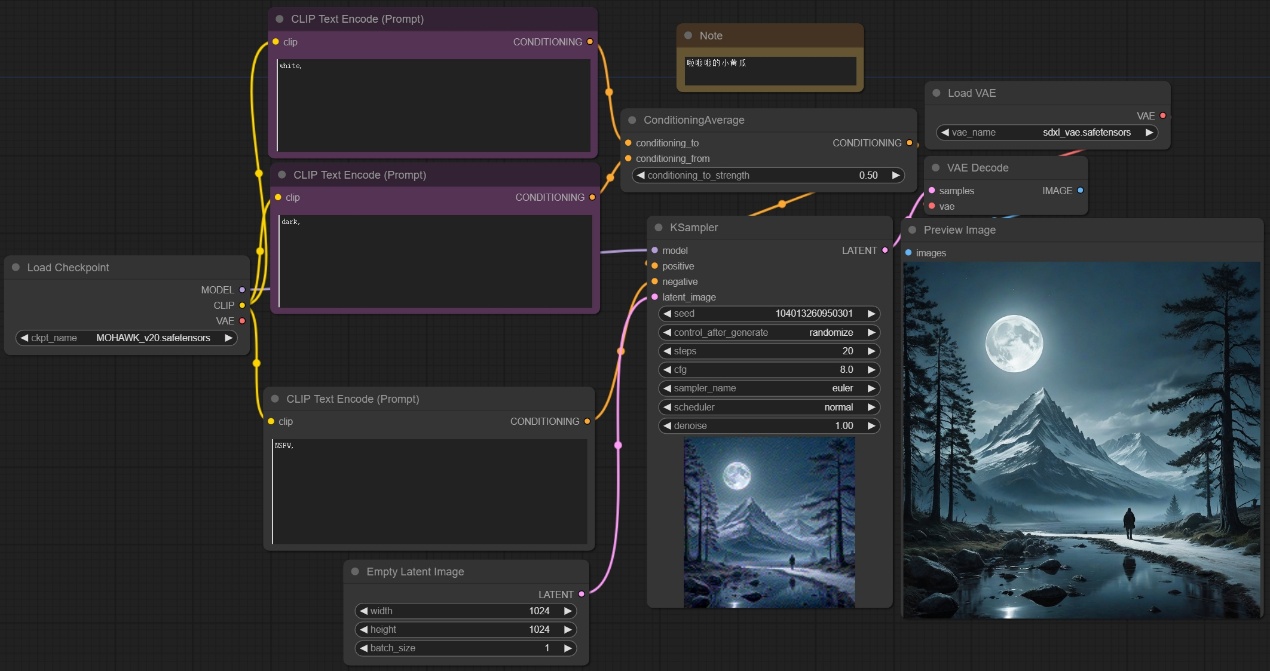Collapse the Note node using its dot
Image resolution: width=1270 pixels, height=671 pixels.
coord(688,36)
